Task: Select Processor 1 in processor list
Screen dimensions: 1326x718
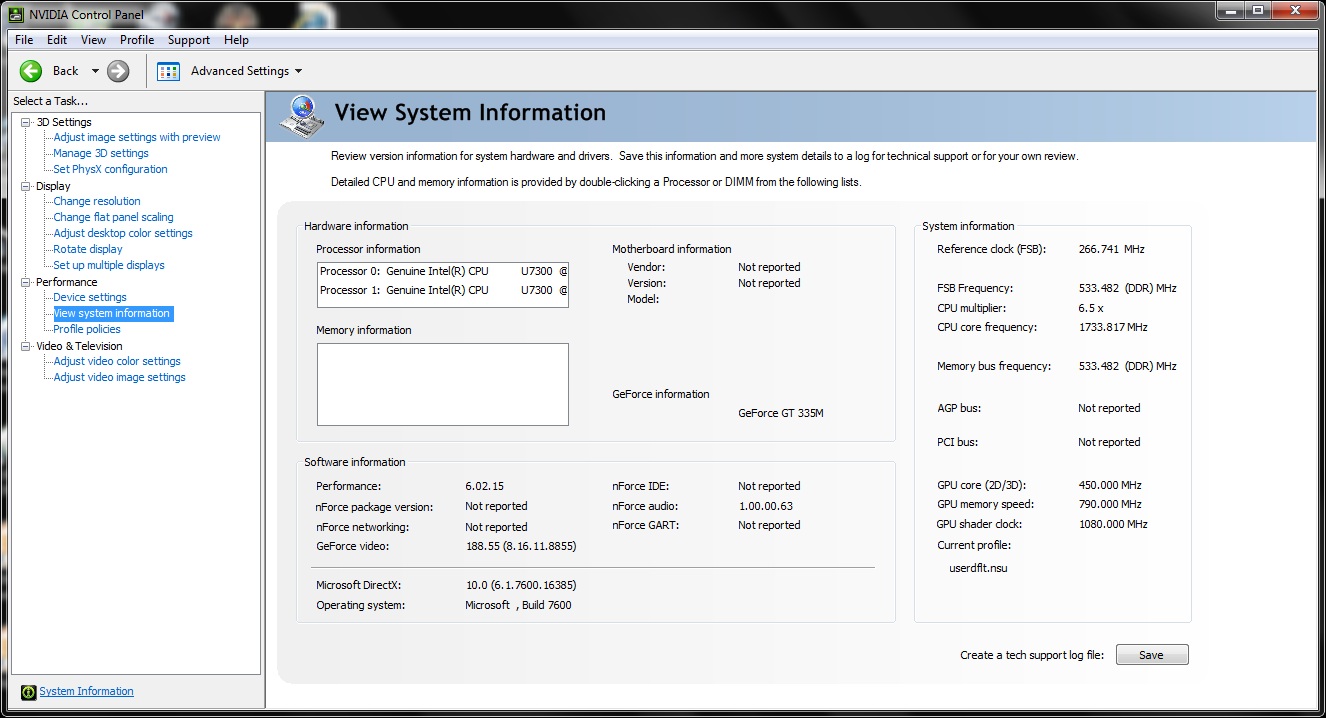Action: coord(442,290)
